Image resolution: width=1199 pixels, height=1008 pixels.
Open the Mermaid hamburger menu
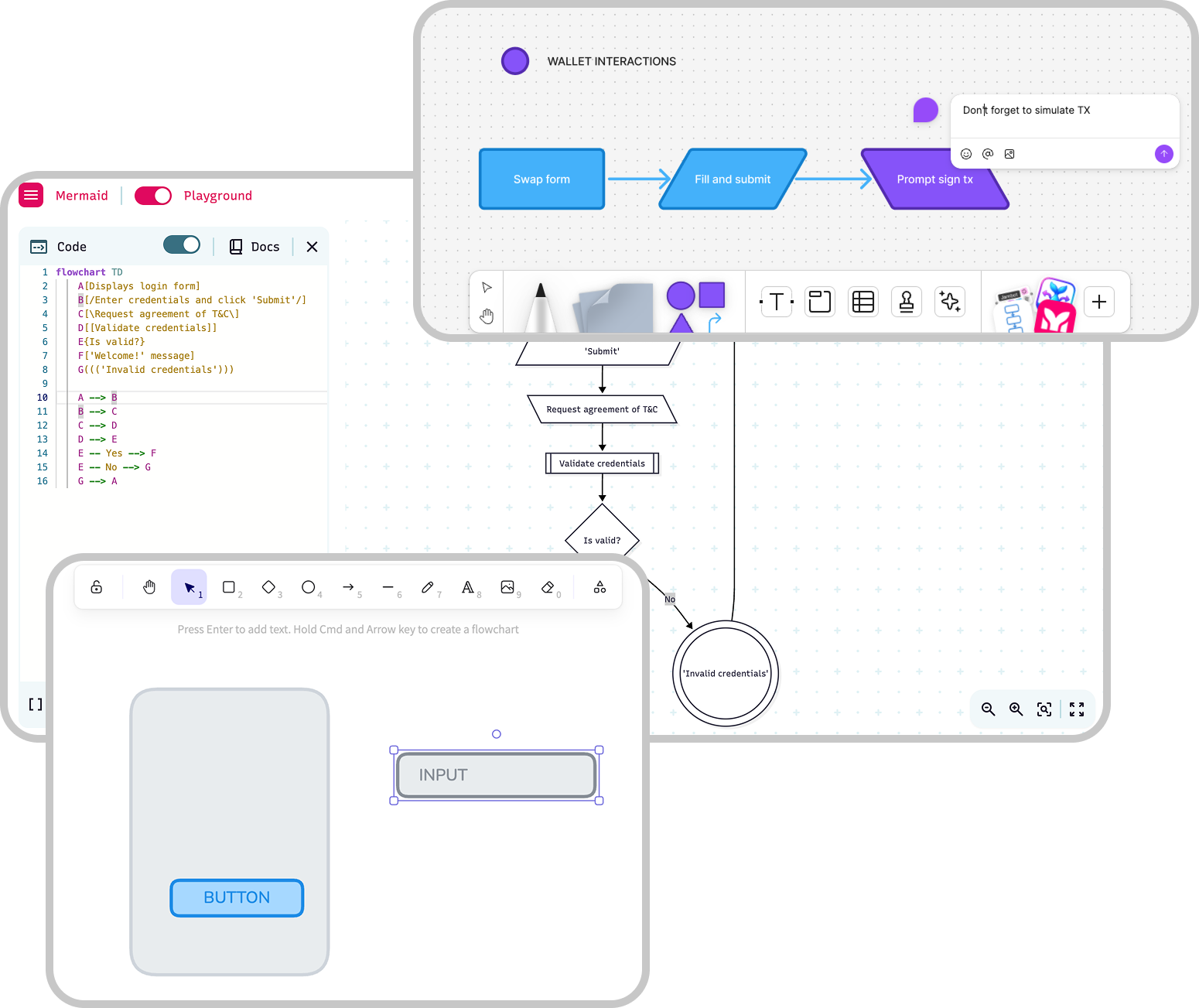coord(31,196)
